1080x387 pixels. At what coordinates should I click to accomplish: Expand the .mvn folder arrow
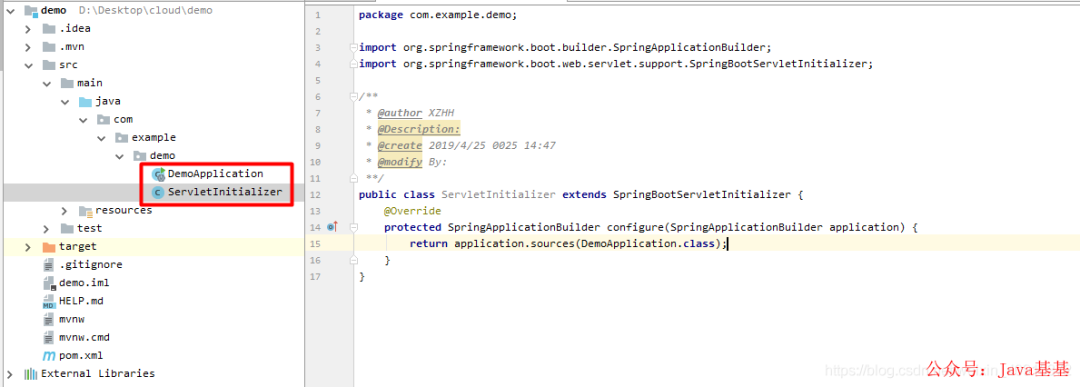28,47
